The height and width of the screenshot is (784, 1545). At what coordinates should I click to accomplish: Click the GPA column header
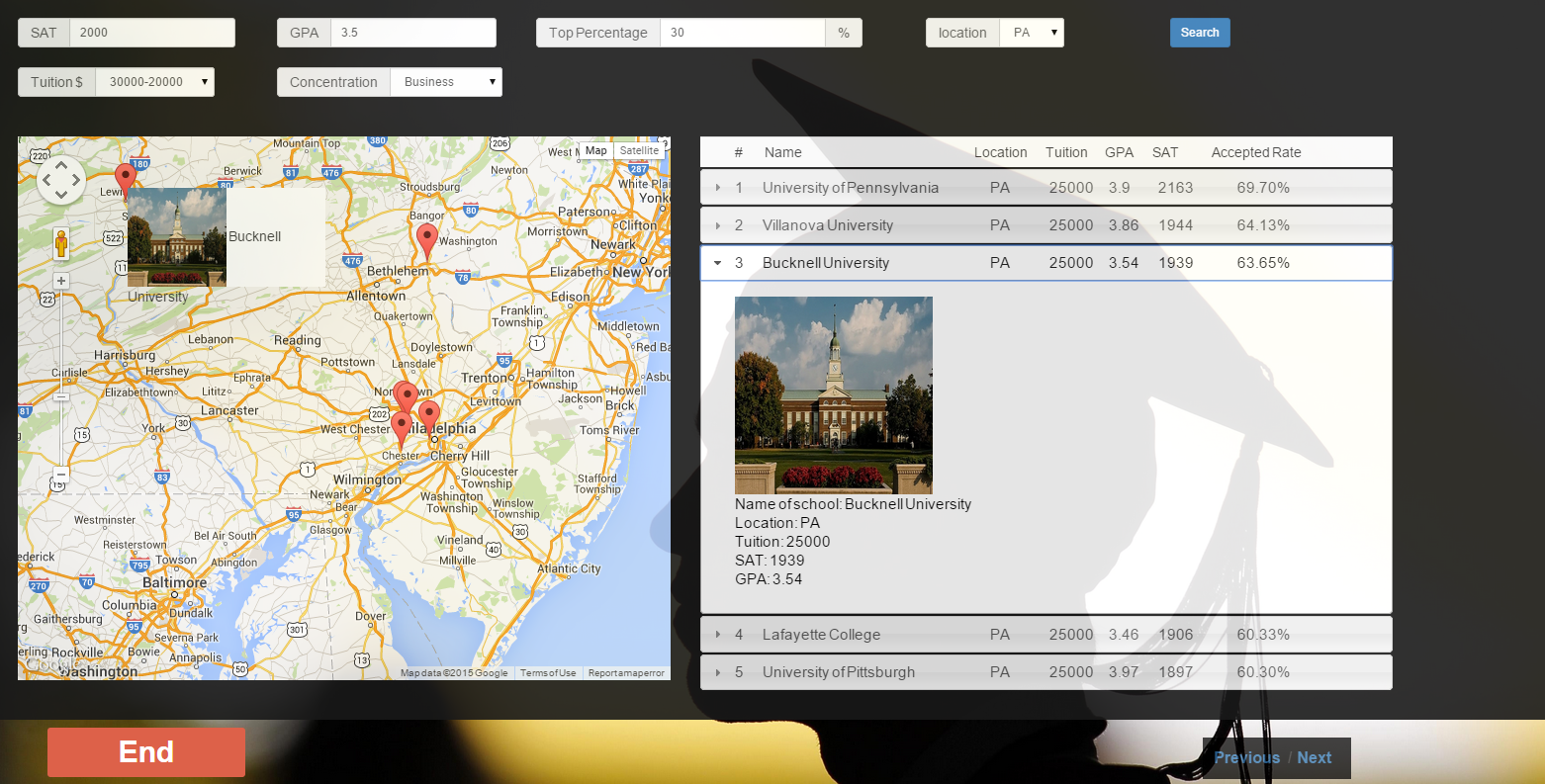click(1119, 152)
